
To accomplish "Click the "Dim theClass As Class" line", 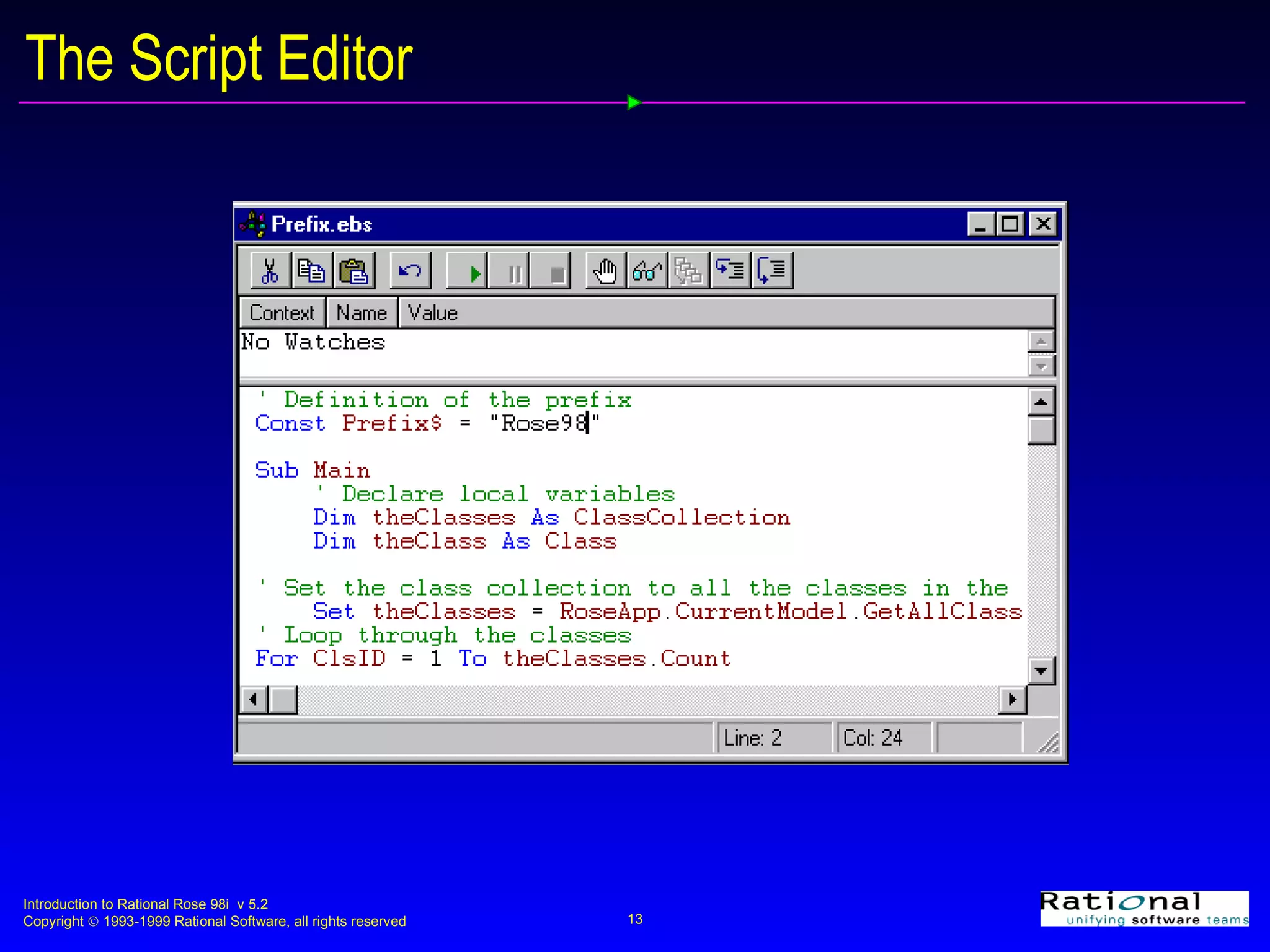I will tap(465, 541).
